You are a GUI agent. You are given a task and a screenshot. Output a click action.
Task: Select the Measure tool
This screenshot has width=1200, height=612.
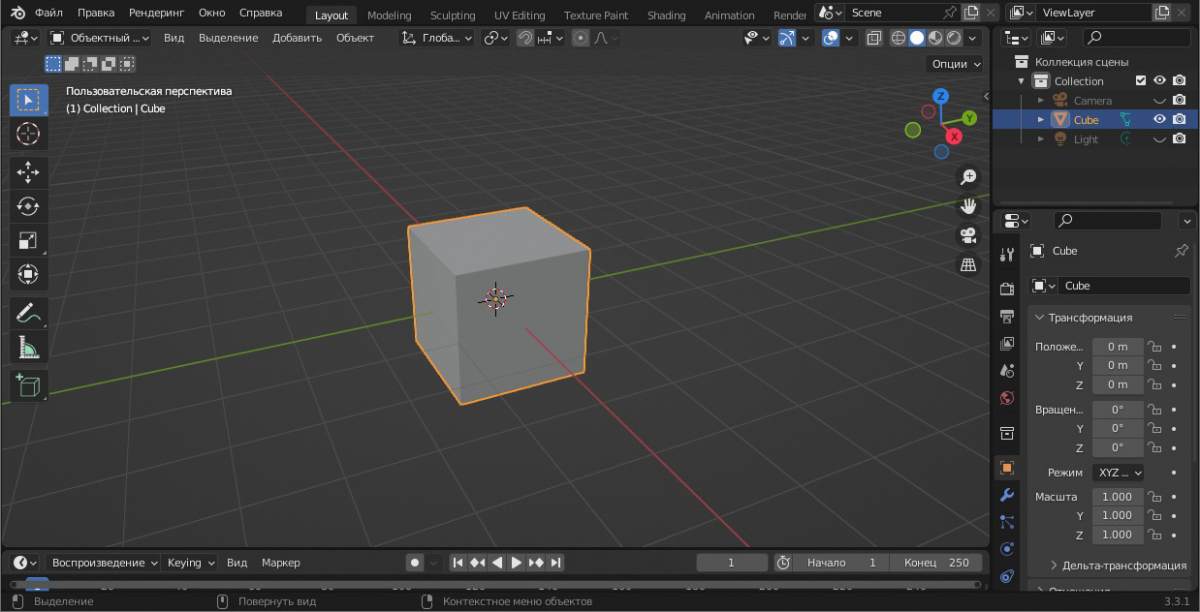coord(28,347)
